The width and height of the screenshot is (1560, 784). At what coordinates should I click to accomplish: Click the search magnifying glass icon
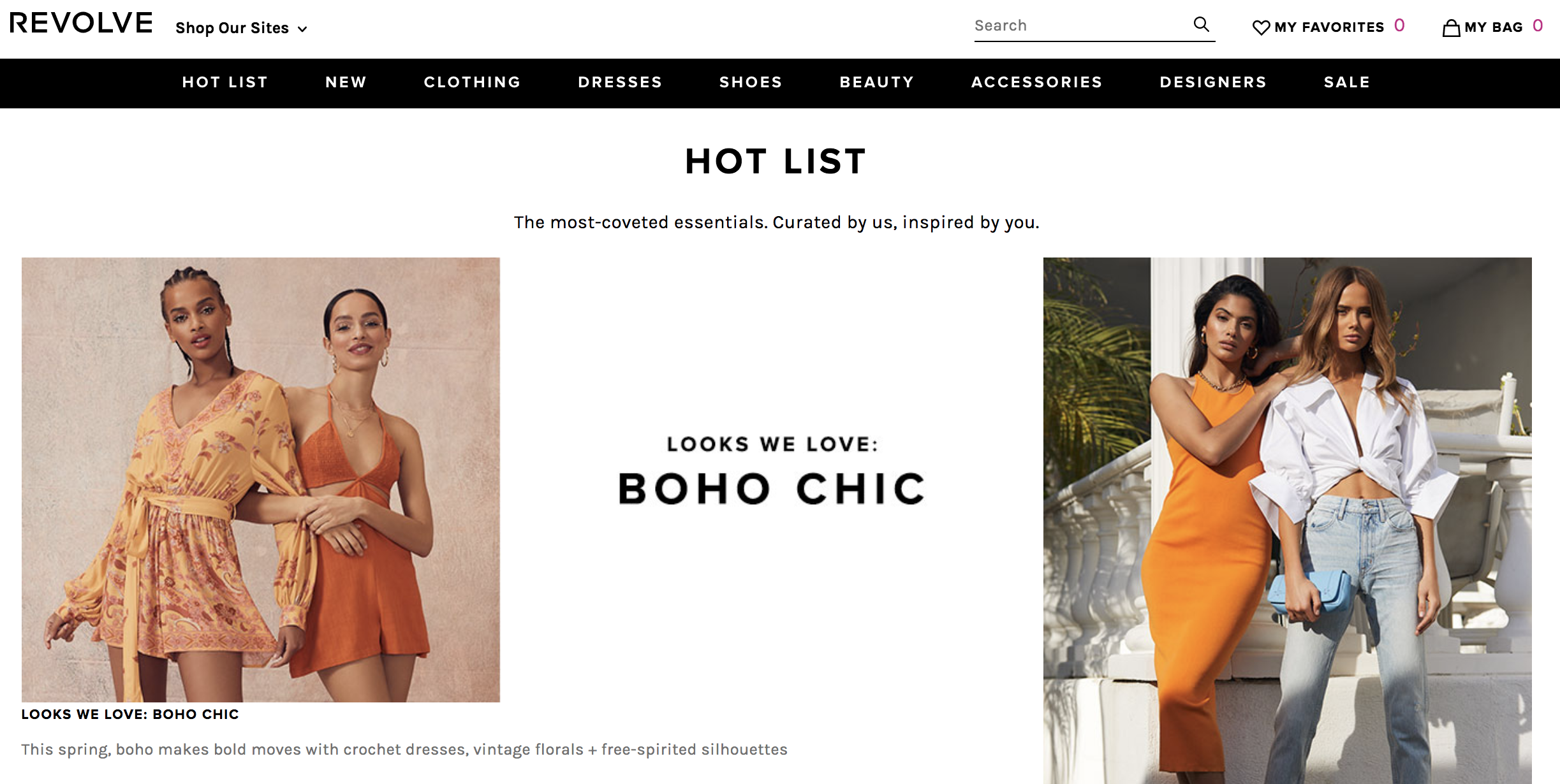1201,24
